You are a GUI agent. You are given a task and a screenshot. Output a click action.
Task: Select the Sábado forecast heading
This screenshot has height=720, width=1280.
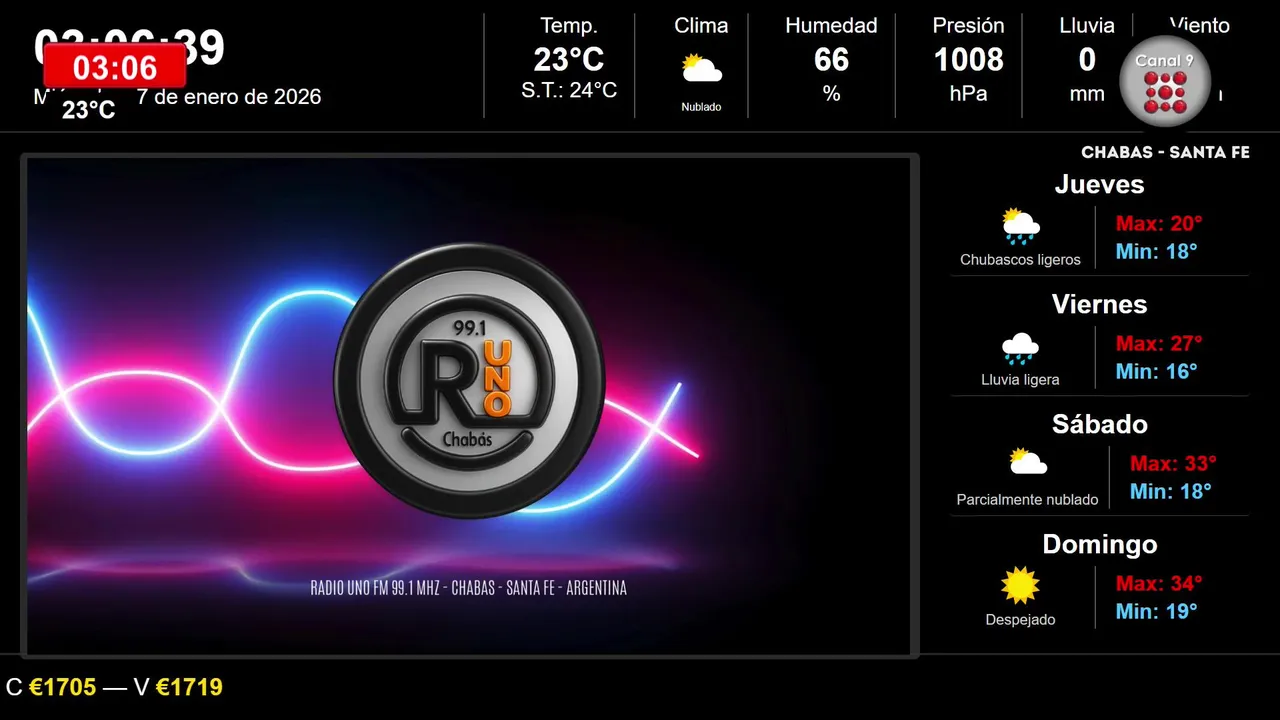click(x=1099, y=424)
